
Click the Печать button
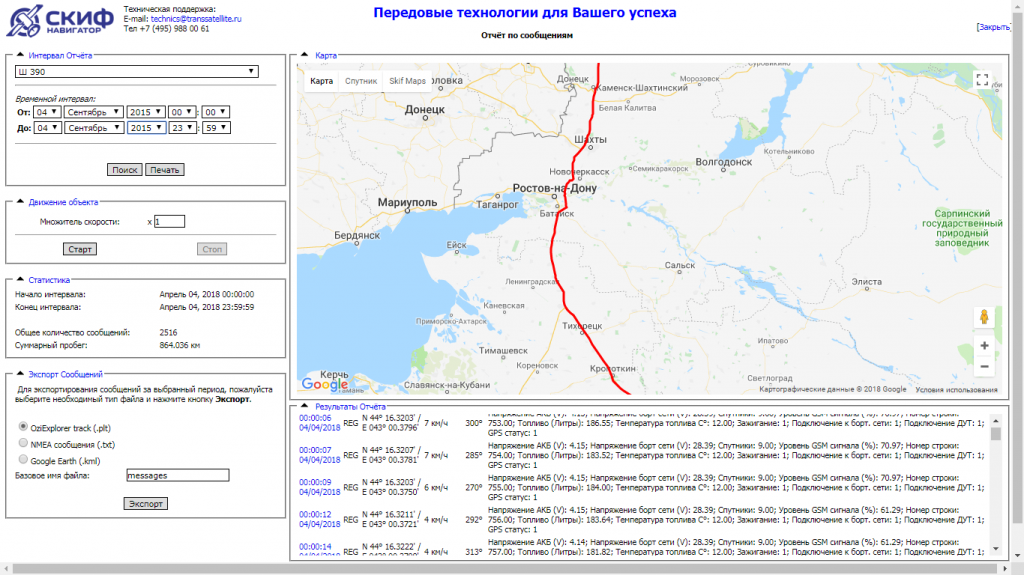tap(165, 170)
